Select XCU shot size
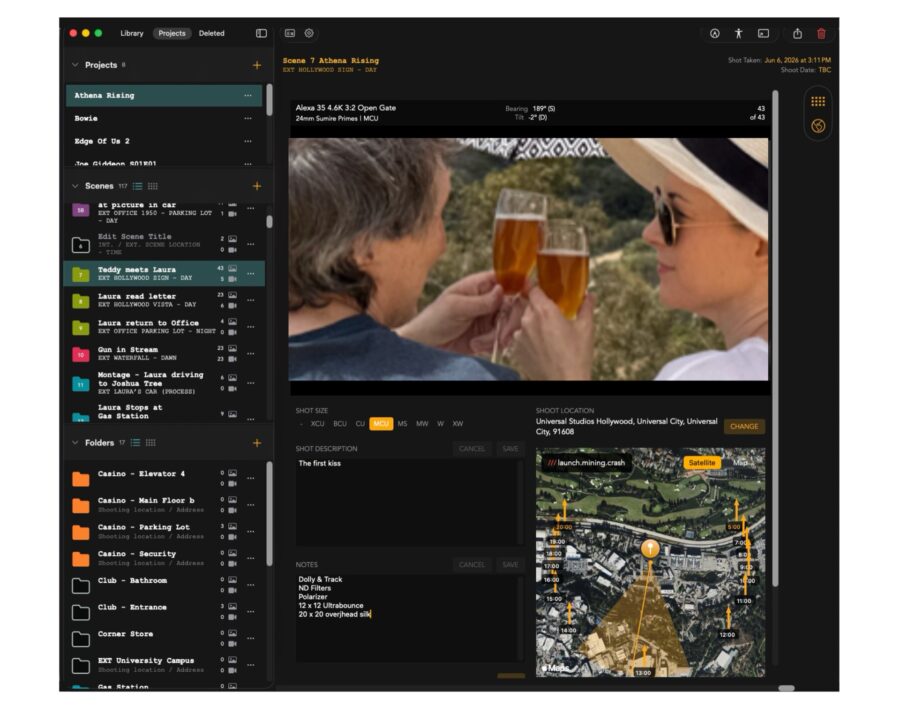 [x=317, y=424]
